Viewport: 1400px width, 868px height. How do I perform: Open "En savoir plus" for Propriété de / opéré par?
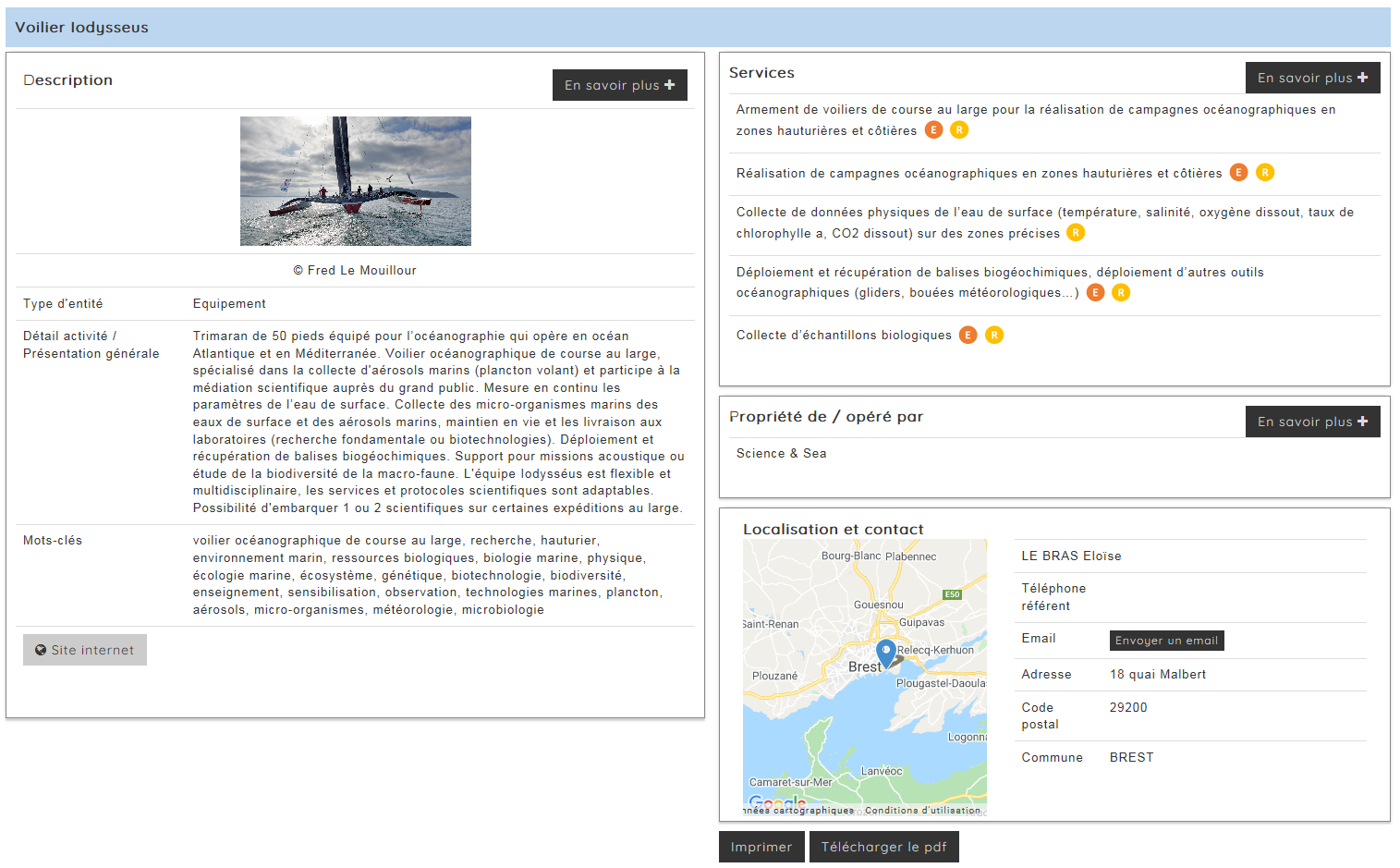pos(1313,422)
